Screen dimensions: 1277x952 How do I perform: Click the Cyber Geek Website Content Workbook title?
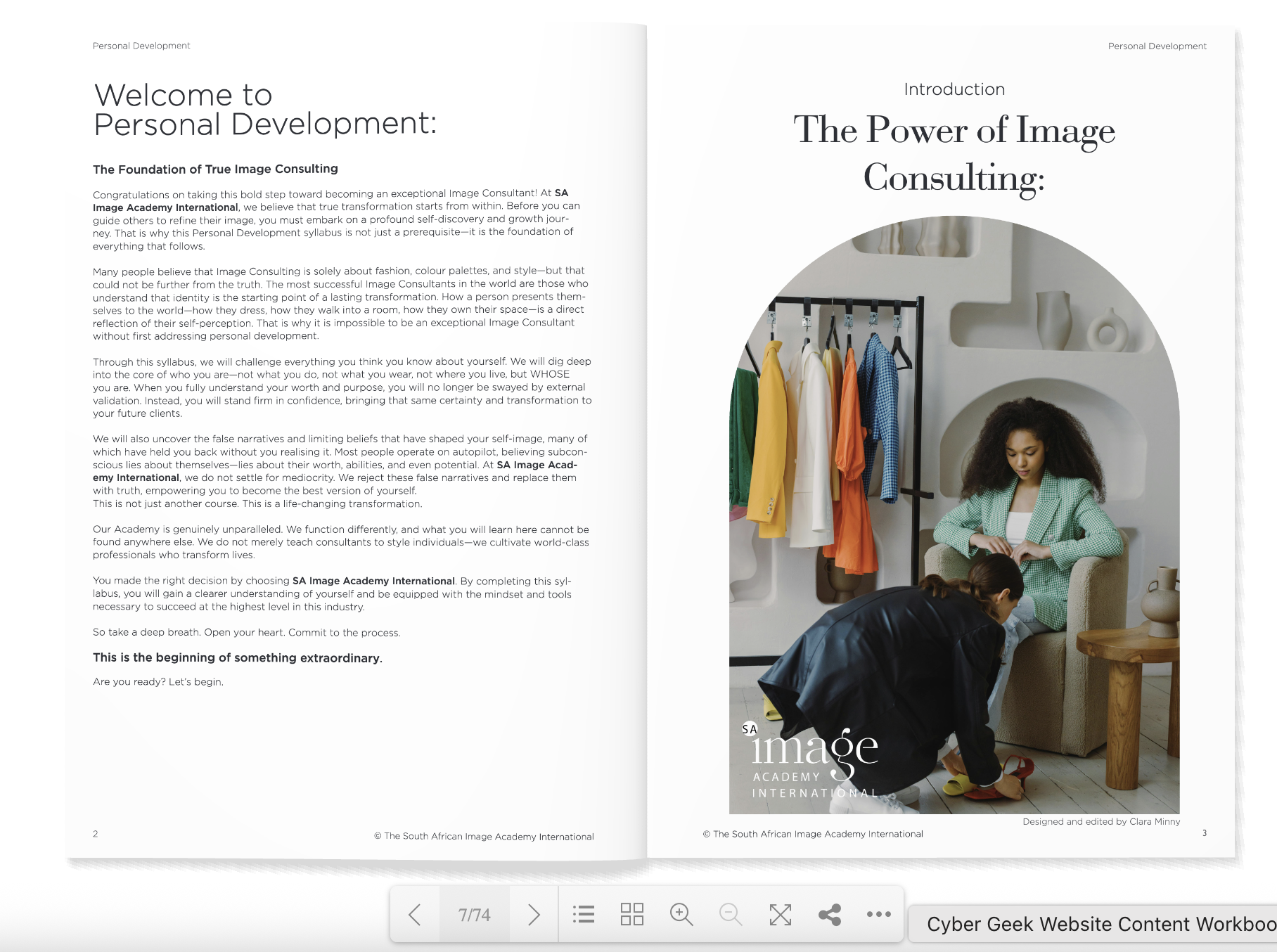point(1101,924)
